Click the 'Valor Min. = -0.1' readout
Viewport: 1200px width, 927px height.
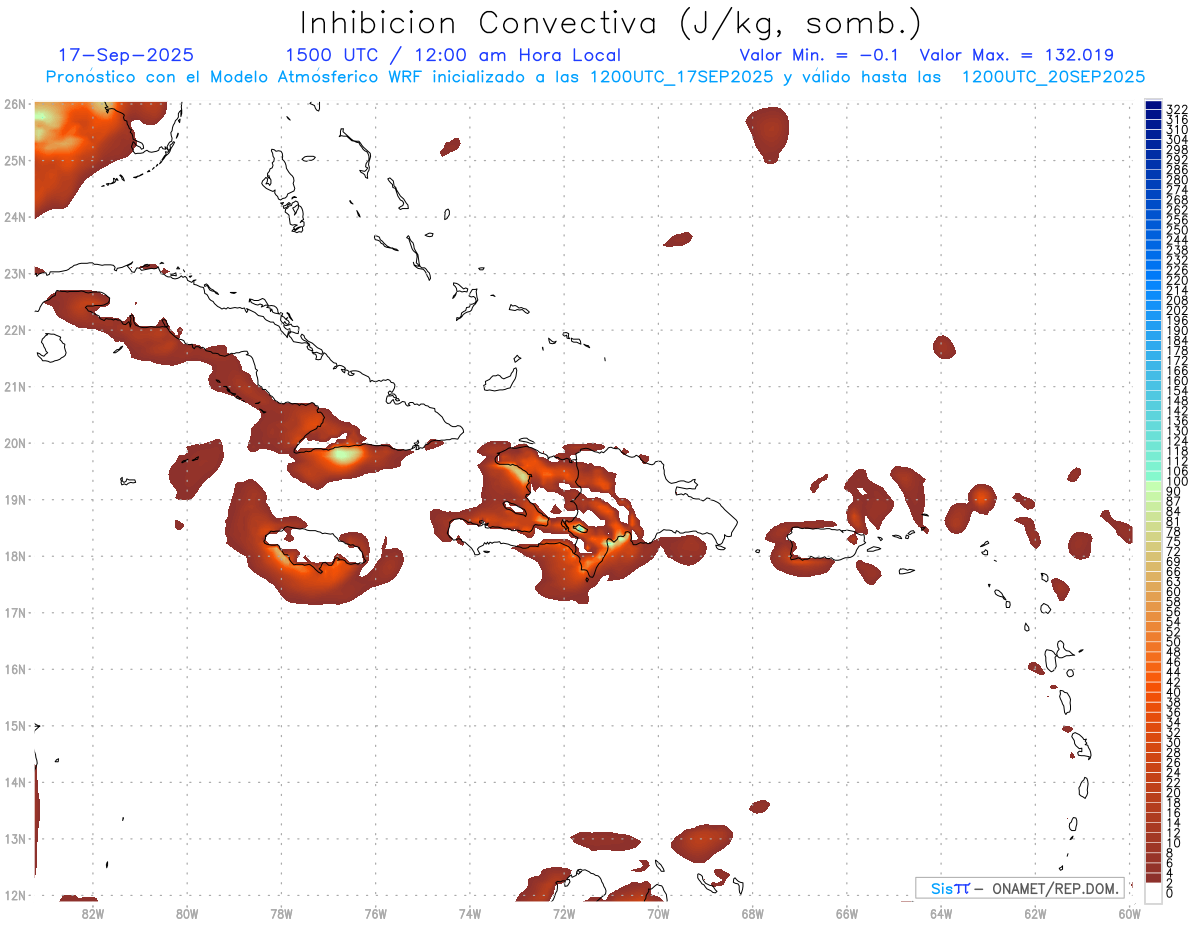click(821, 55)
